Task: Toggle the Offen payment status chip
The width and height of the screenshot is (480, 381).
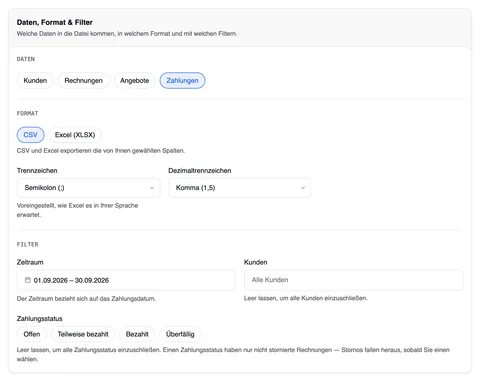Action: point(32,334)
